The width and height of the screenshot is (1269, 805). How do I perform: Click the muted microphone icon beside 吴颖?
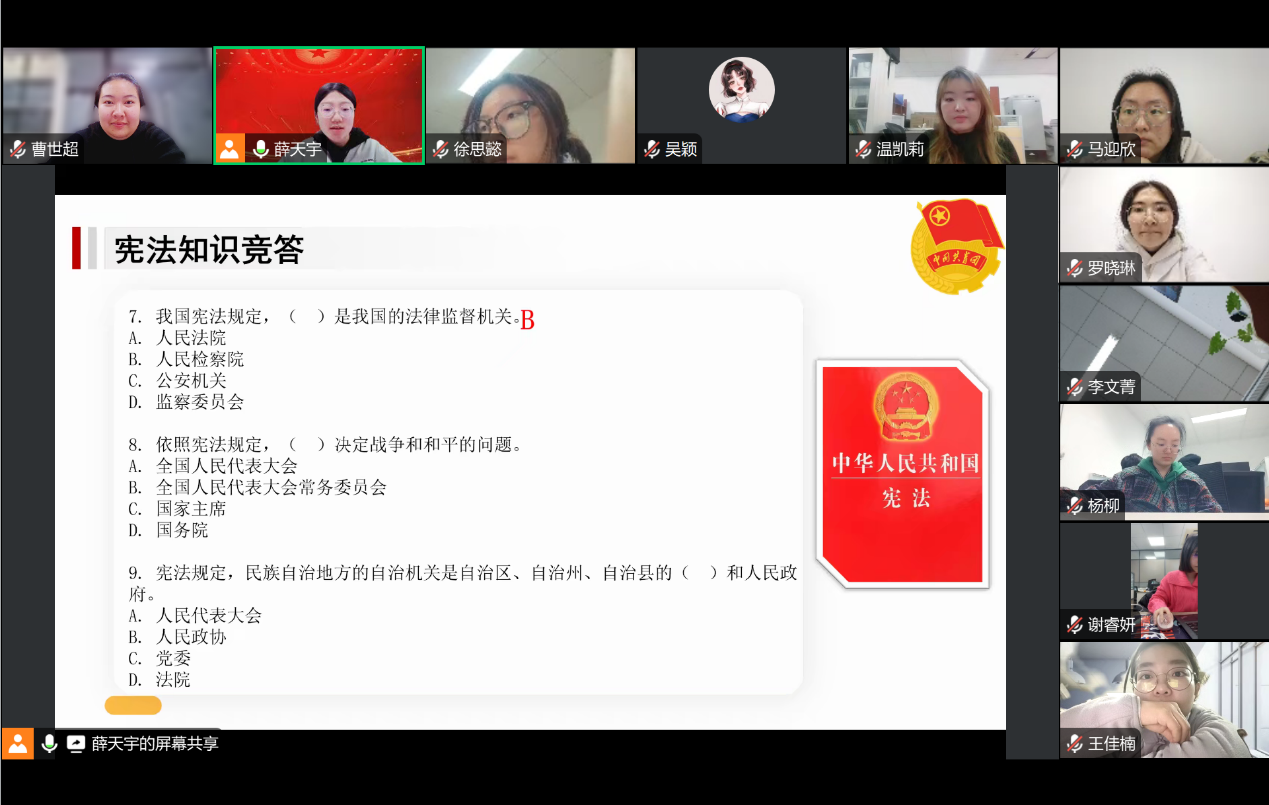652,149
